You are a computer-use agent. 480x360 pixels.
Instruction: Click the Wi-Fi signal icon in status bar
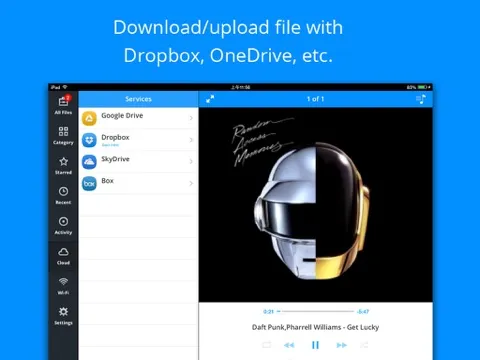[65, 87]
